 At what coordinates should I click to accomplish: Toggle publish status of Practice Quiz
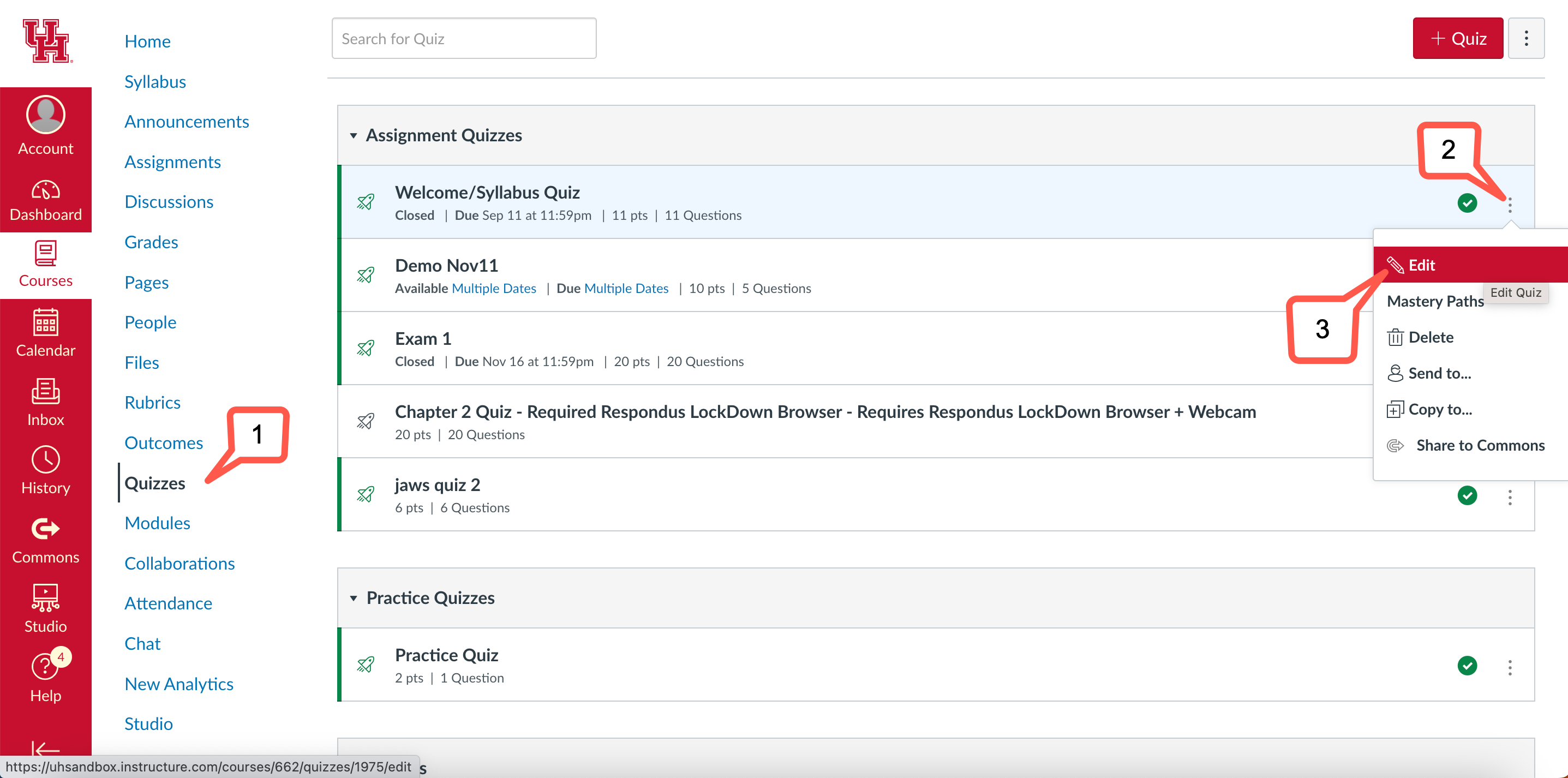click(x=1467, y=666)
